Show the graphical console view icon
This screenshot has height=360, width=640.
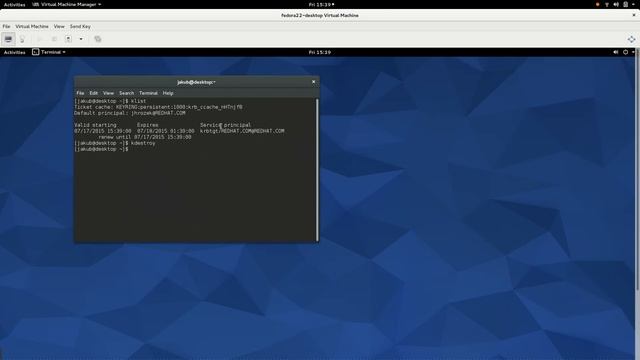tap(8, 39)
